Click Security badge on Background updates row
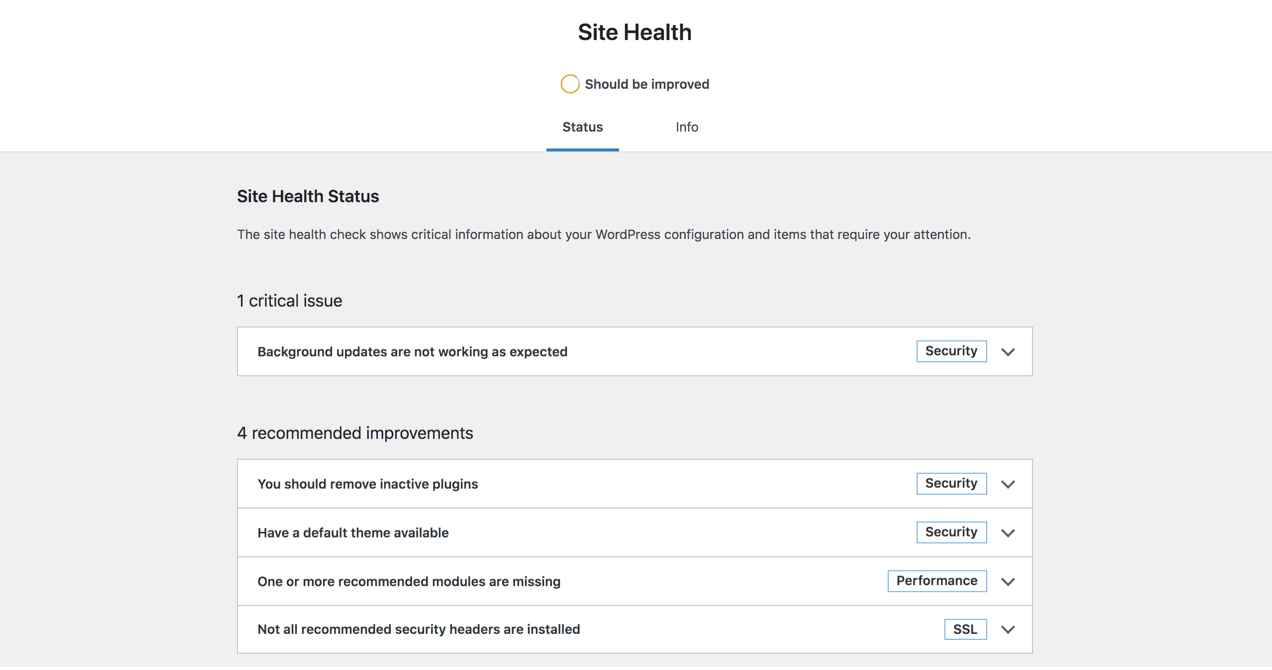Screen dimensions: 1272x670 click(x=951, y=351)
